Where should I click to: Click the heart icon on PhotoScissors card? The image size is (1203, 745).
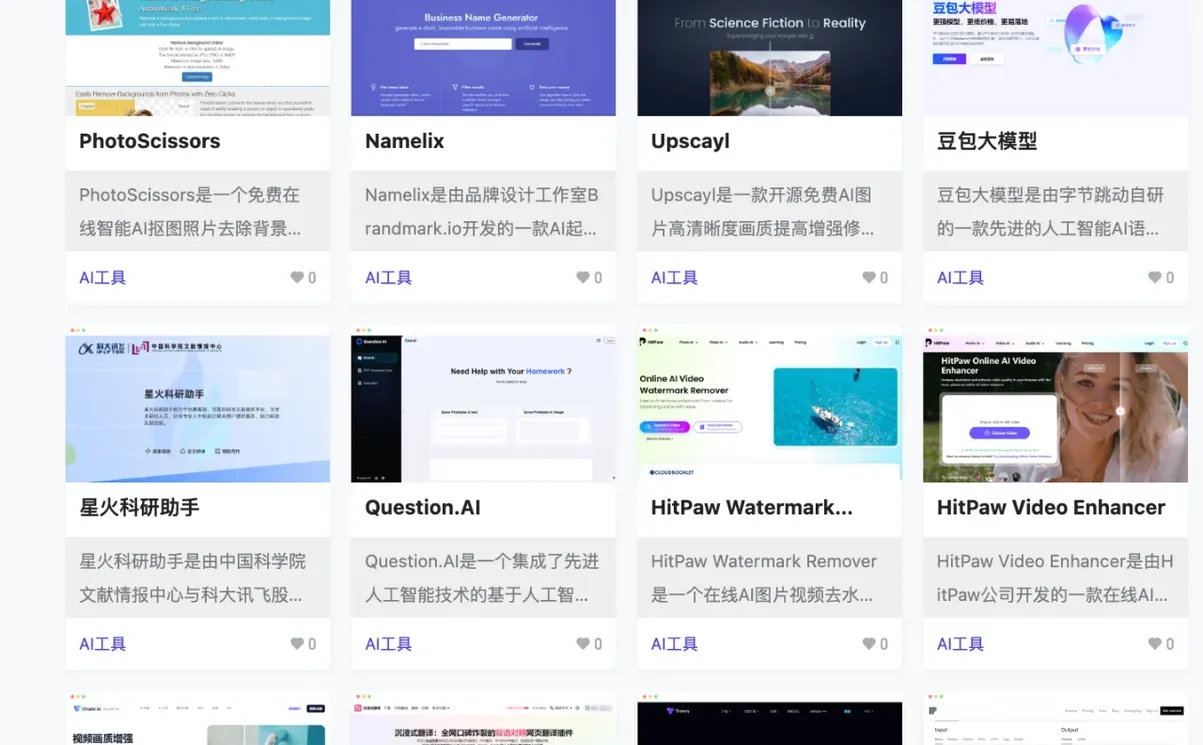tap(294, 277)
